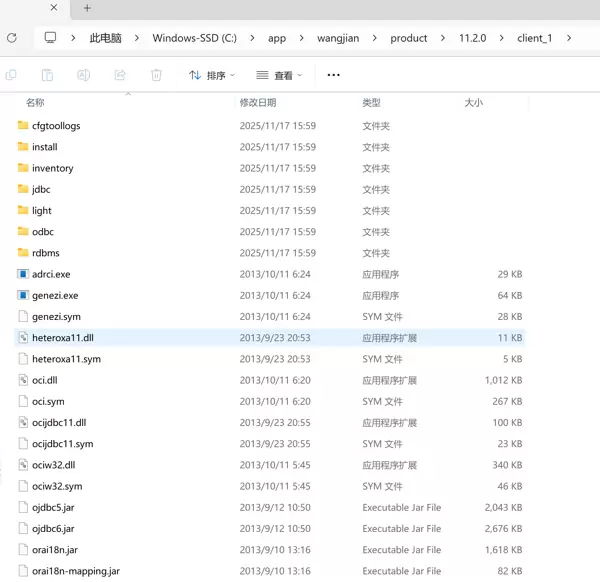Click the share icon in toolbar
The height and width of the screenshot is (582, 600).
pos(120,75)
